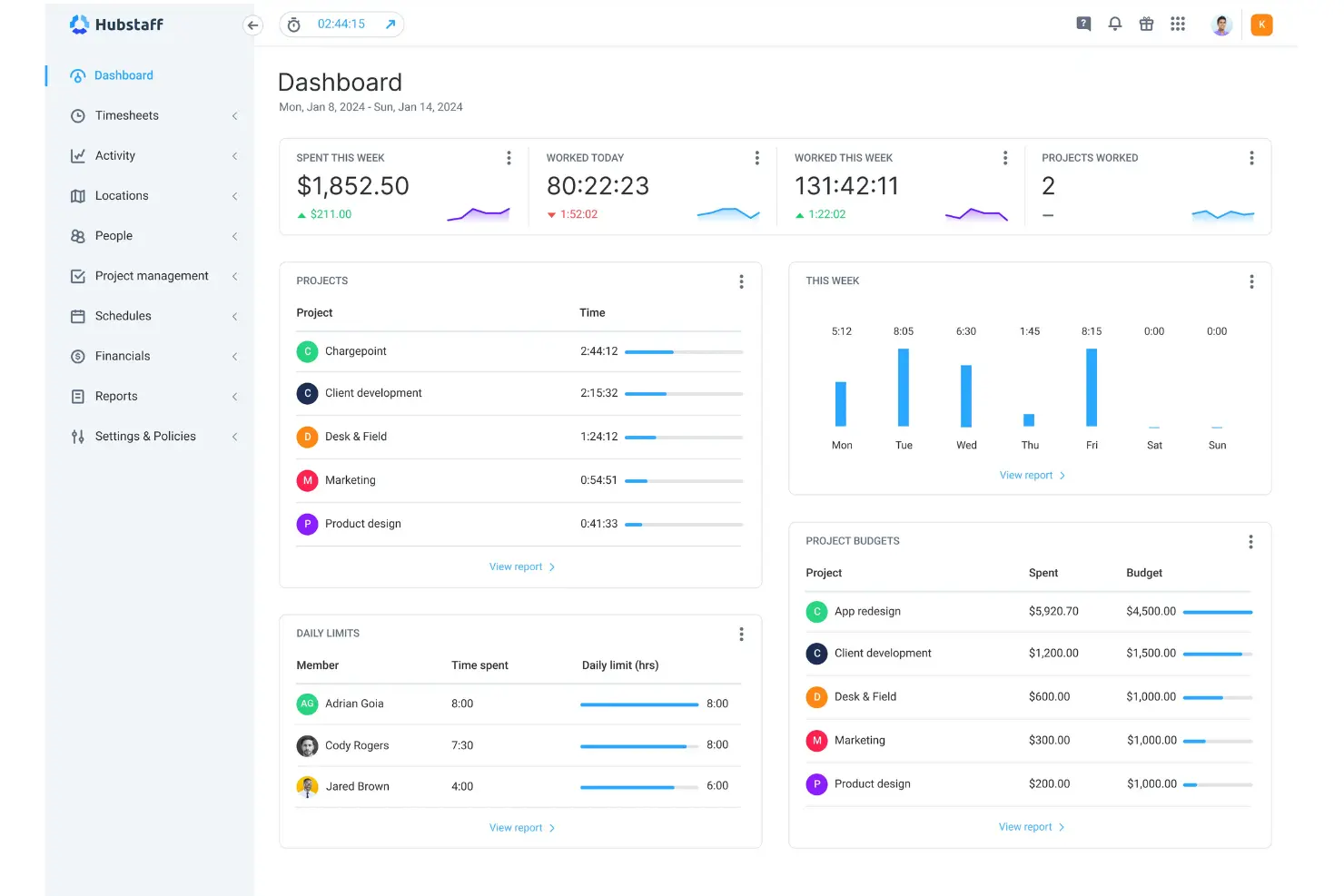1344x896 pixels.
Task: Expand the Timesheets menu chevron
Action: [233, 115]
